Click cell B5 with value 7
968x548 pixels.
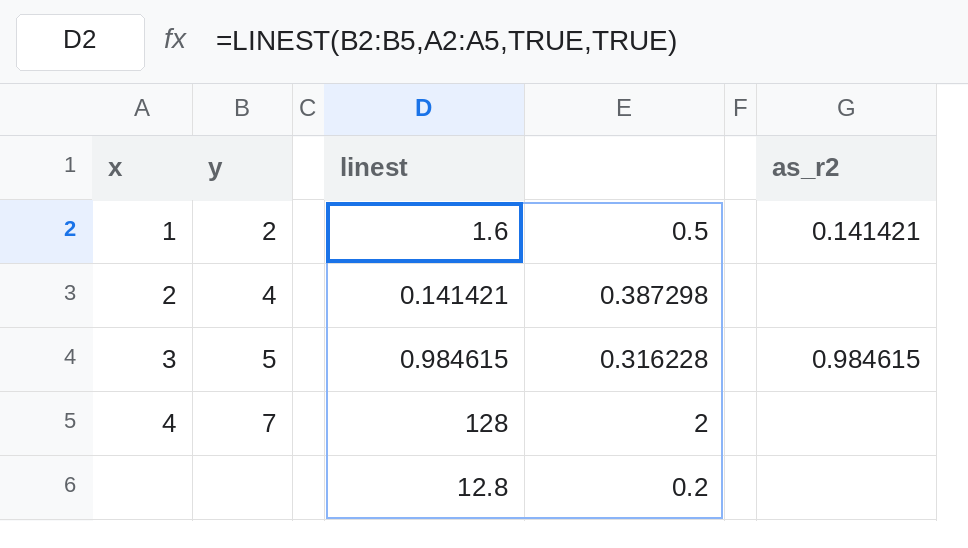tap(243, 424)
